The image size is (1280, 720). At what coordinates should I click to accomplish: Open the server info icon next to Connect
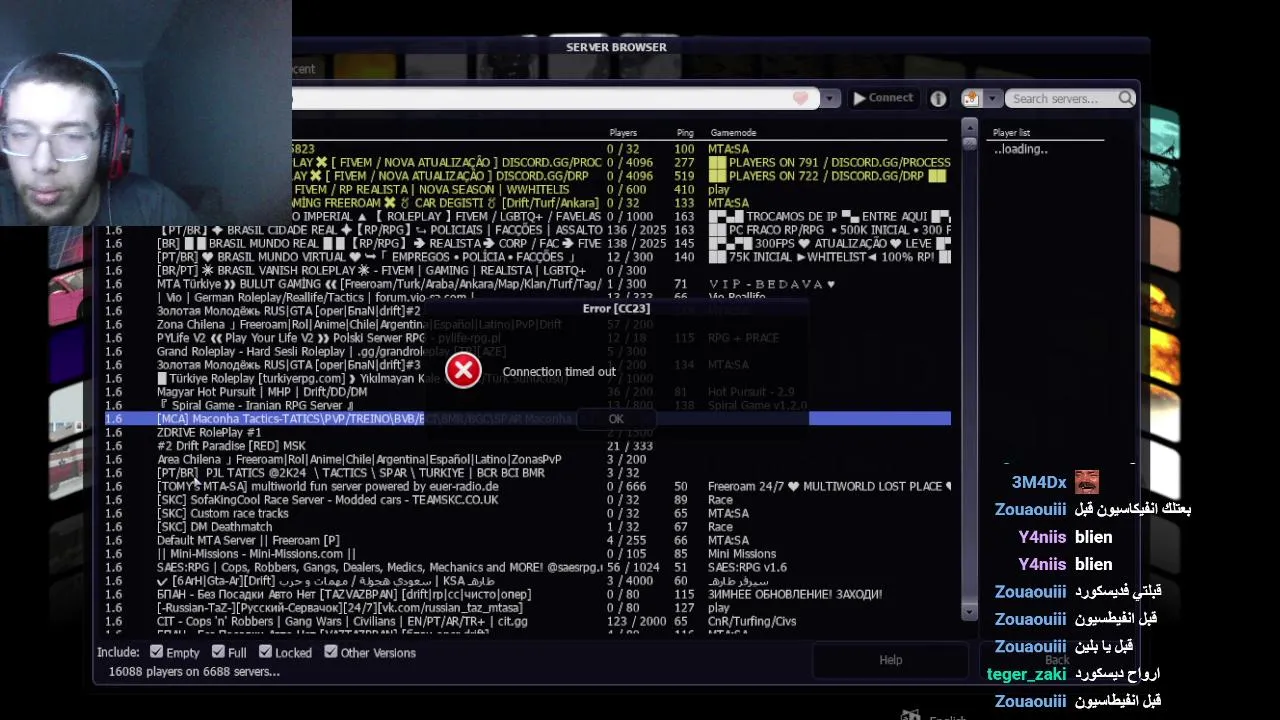[938, 98]
